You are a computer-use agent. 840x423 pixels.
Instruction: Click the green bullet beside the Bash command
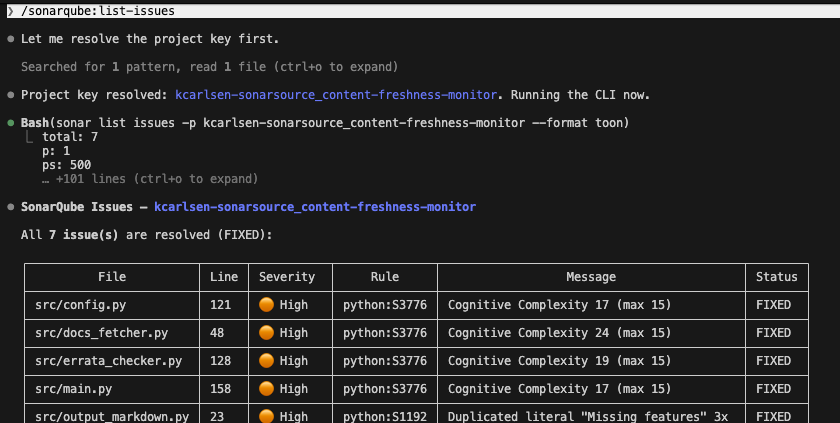pos(11,123)
